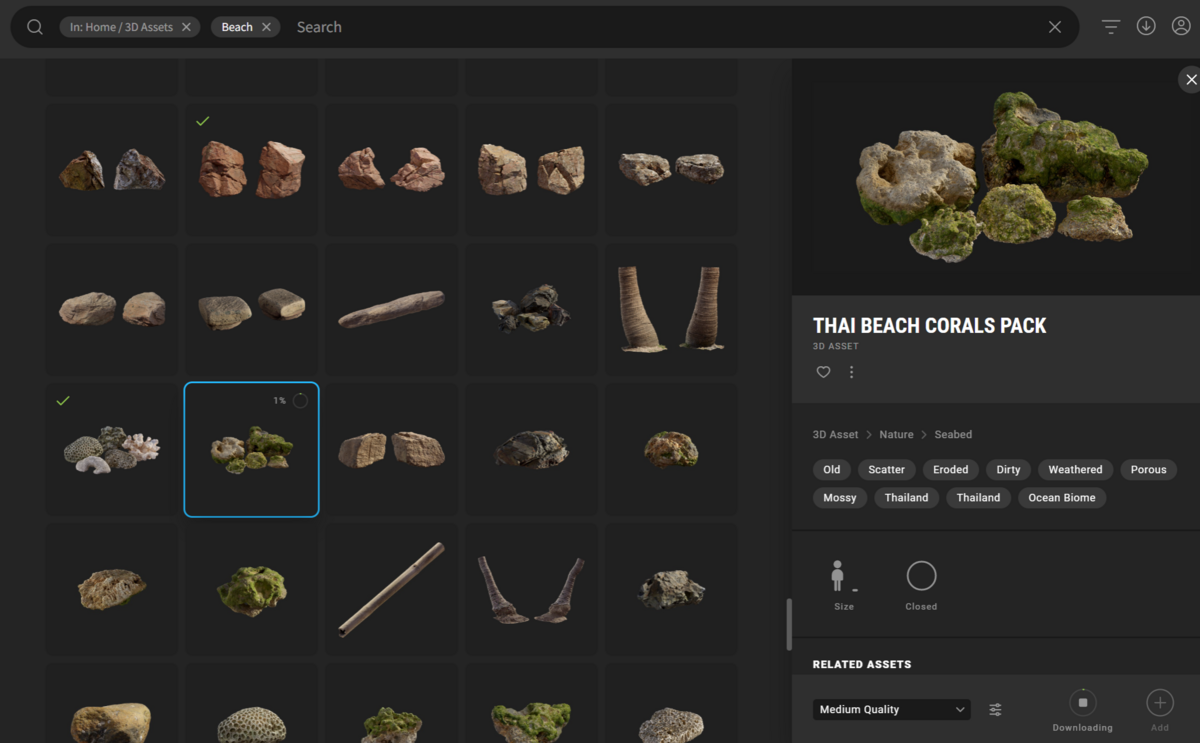Screen dimensions: 1200x743
Task: Open the filter options icon
Action: tap(1111, 27)
